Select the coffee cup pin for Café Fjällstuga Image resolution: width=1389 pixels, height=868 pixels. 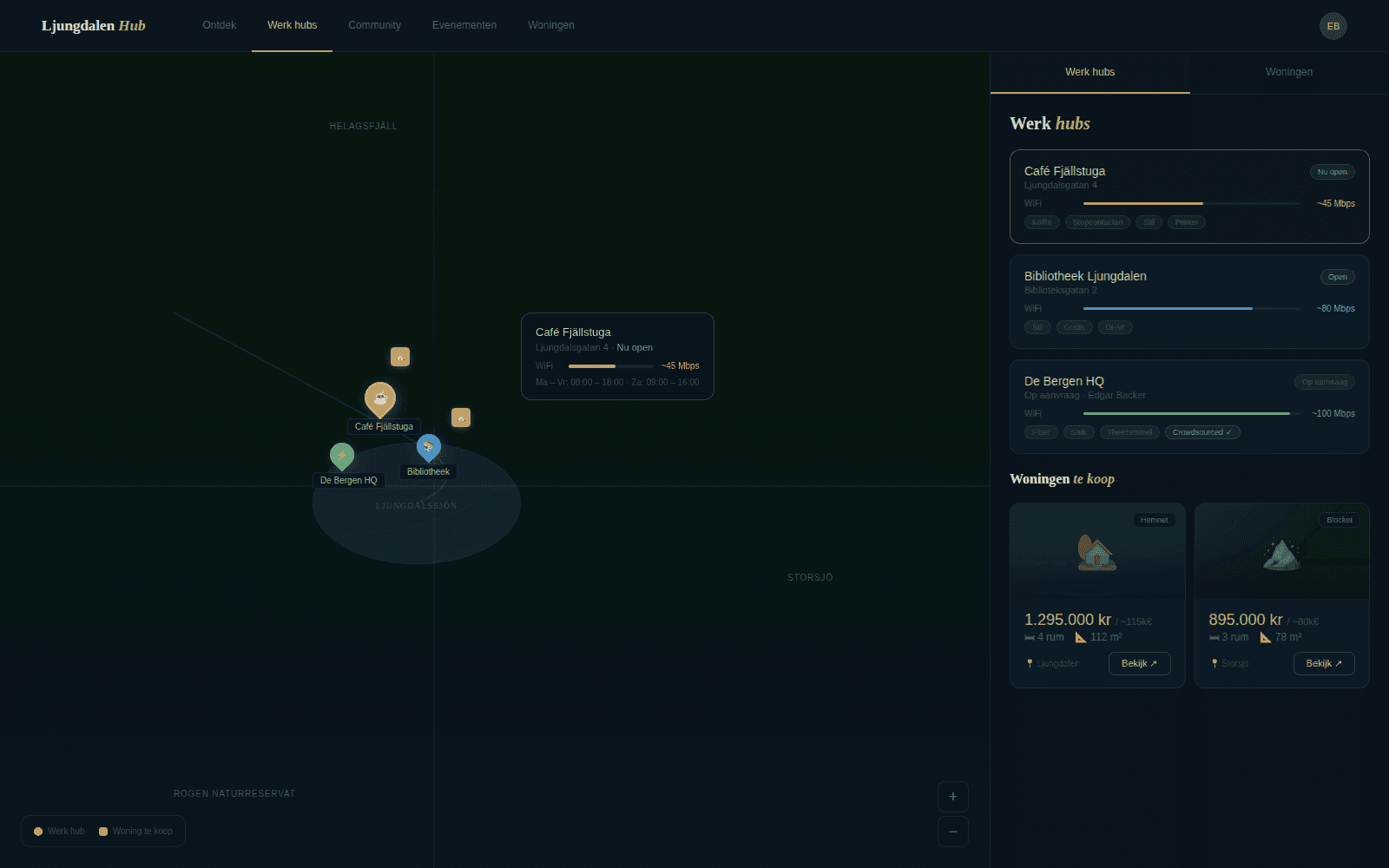[x=381, y=398]
